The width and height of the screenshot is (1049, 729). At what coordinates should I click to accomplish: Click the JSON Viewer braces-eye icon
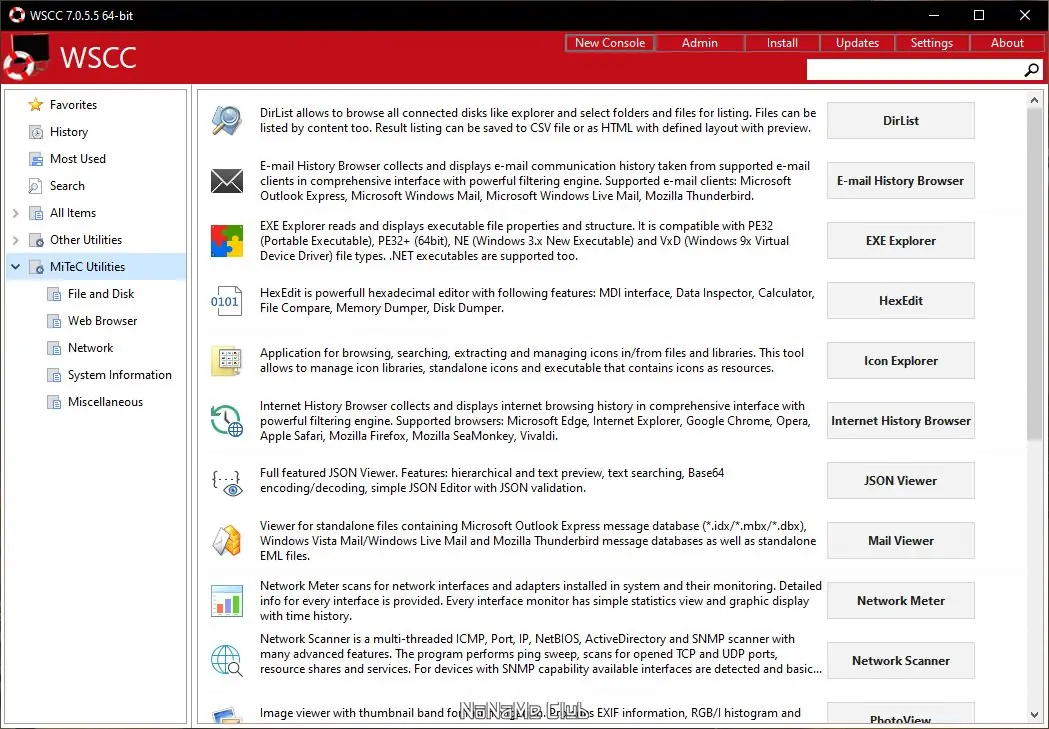tap(227, 482)
